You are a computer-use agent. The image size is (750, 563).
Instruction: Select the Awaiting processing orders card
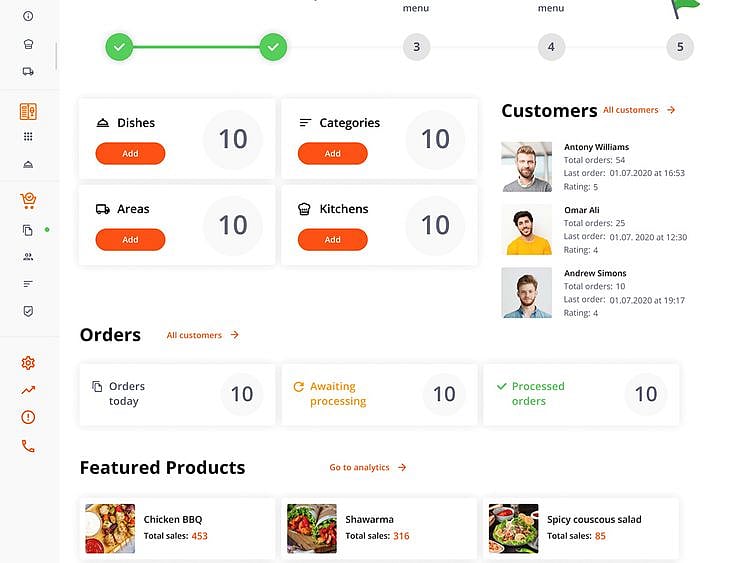tap(378, 394)
